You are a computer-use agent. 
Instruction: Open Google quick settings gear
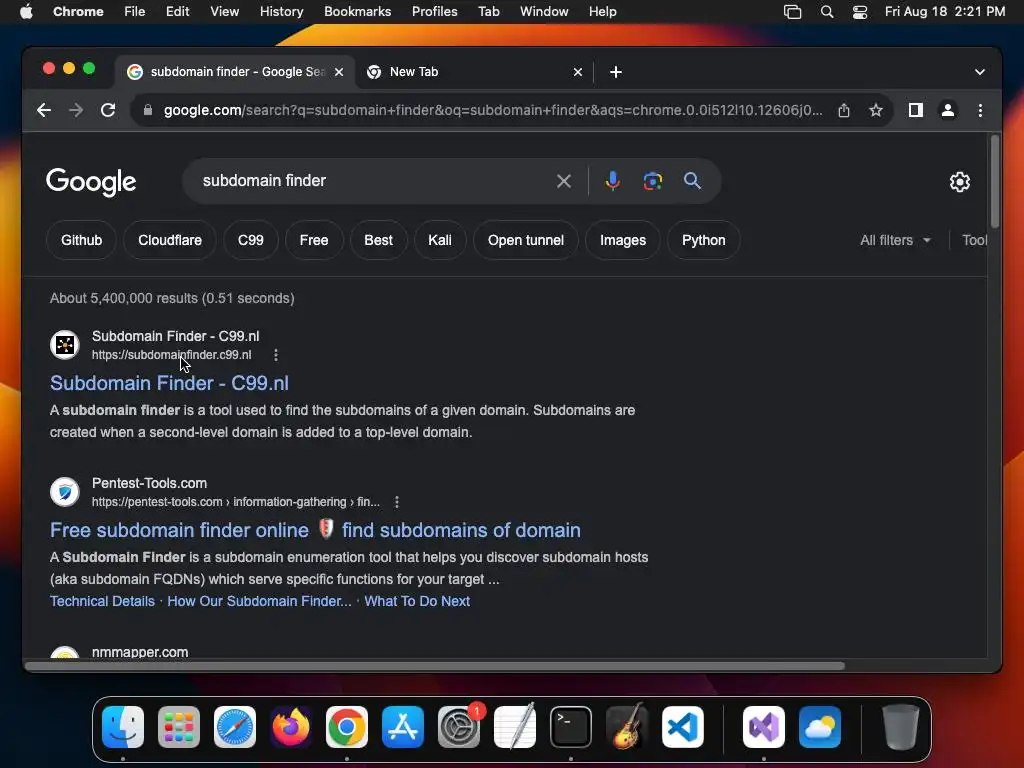click(x=959, y=182)
